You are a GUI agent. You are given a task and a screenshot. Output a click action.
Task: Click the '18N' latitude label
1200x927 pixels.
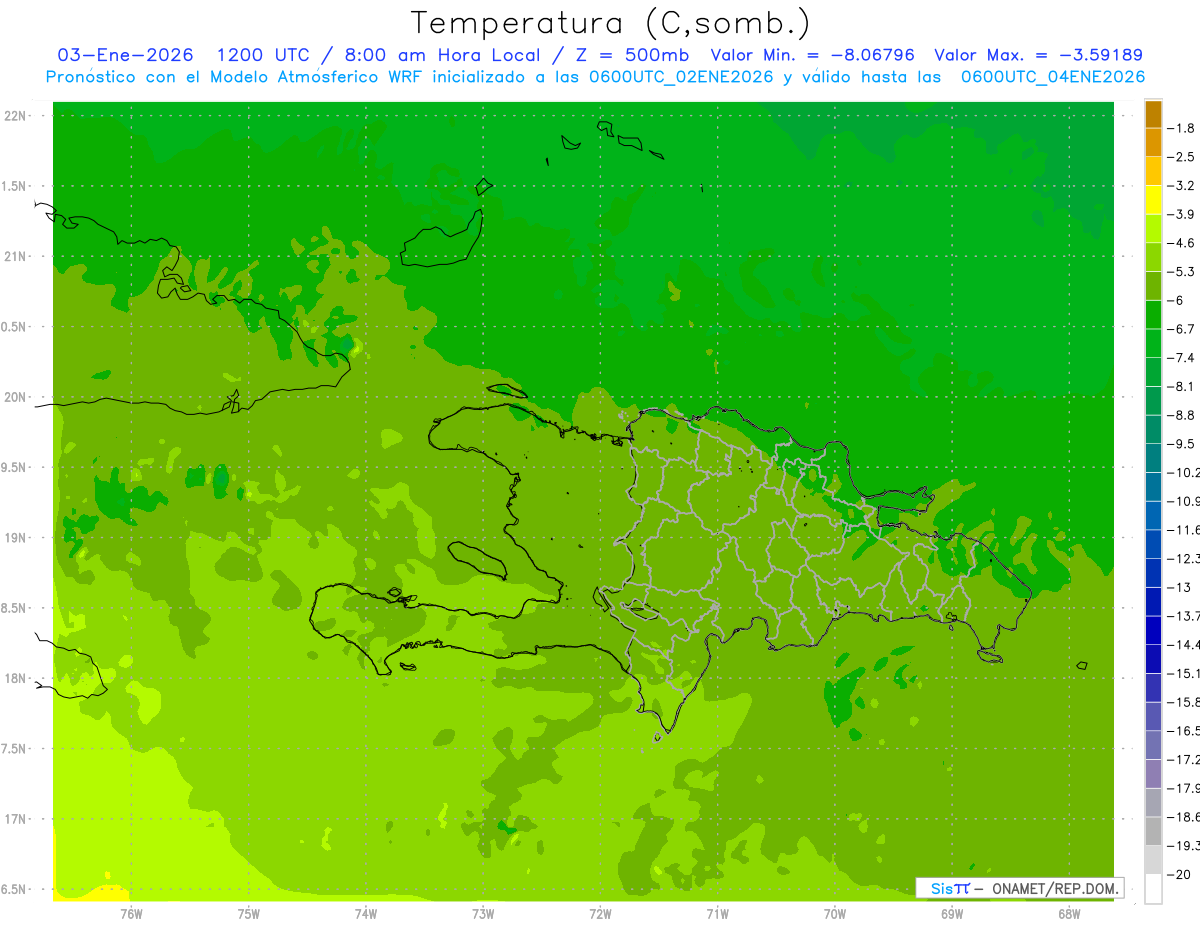[15, 678]
